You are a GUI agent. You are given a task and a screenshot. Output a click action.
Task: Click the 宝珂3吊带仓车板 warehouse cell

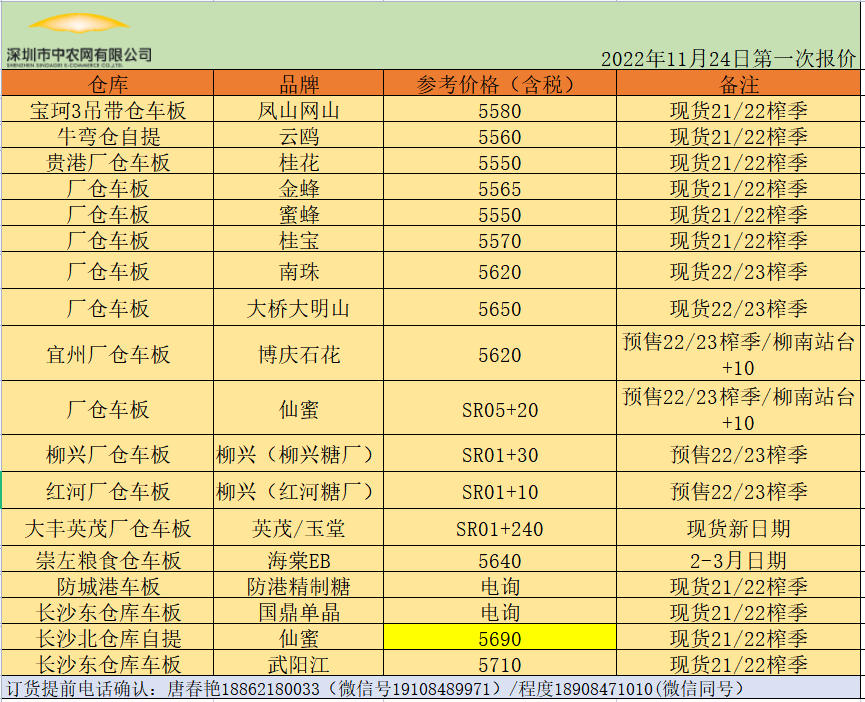(108, 110)
